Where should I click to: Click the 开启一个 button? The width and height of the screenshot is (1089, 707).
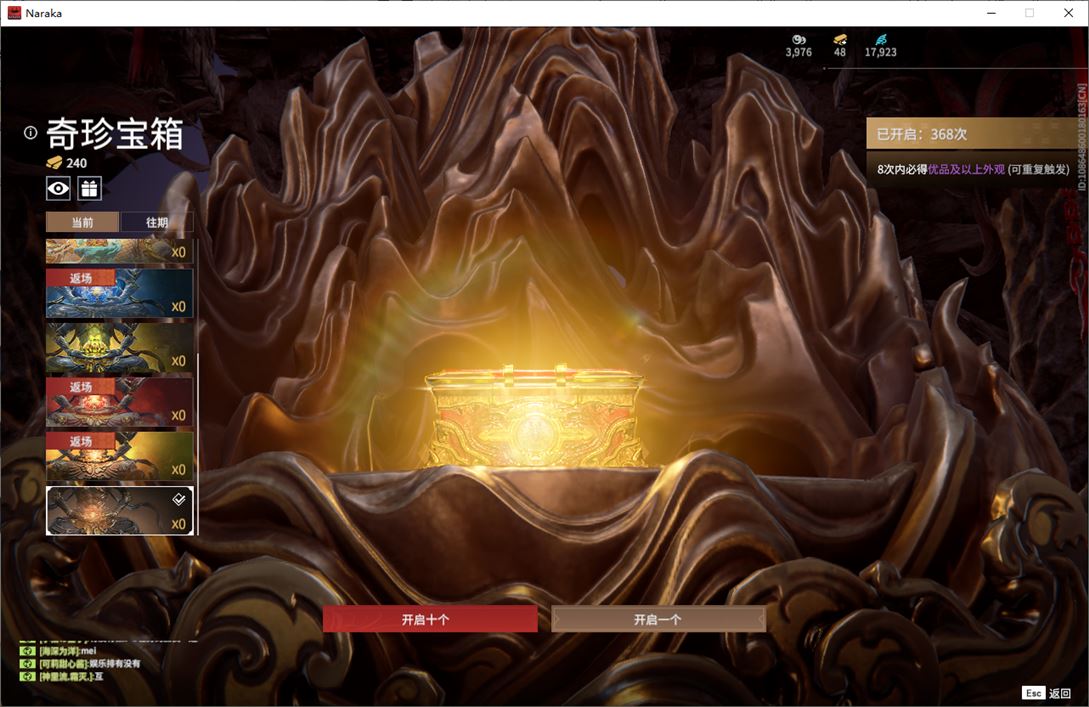(658, 619)
